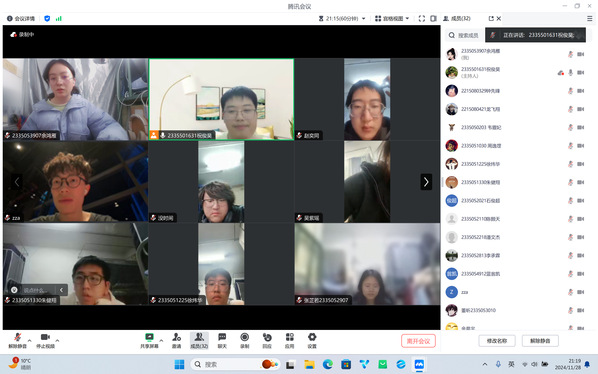Open the 回应 reactions icon

pyautogui.click(x=267, y=340)
